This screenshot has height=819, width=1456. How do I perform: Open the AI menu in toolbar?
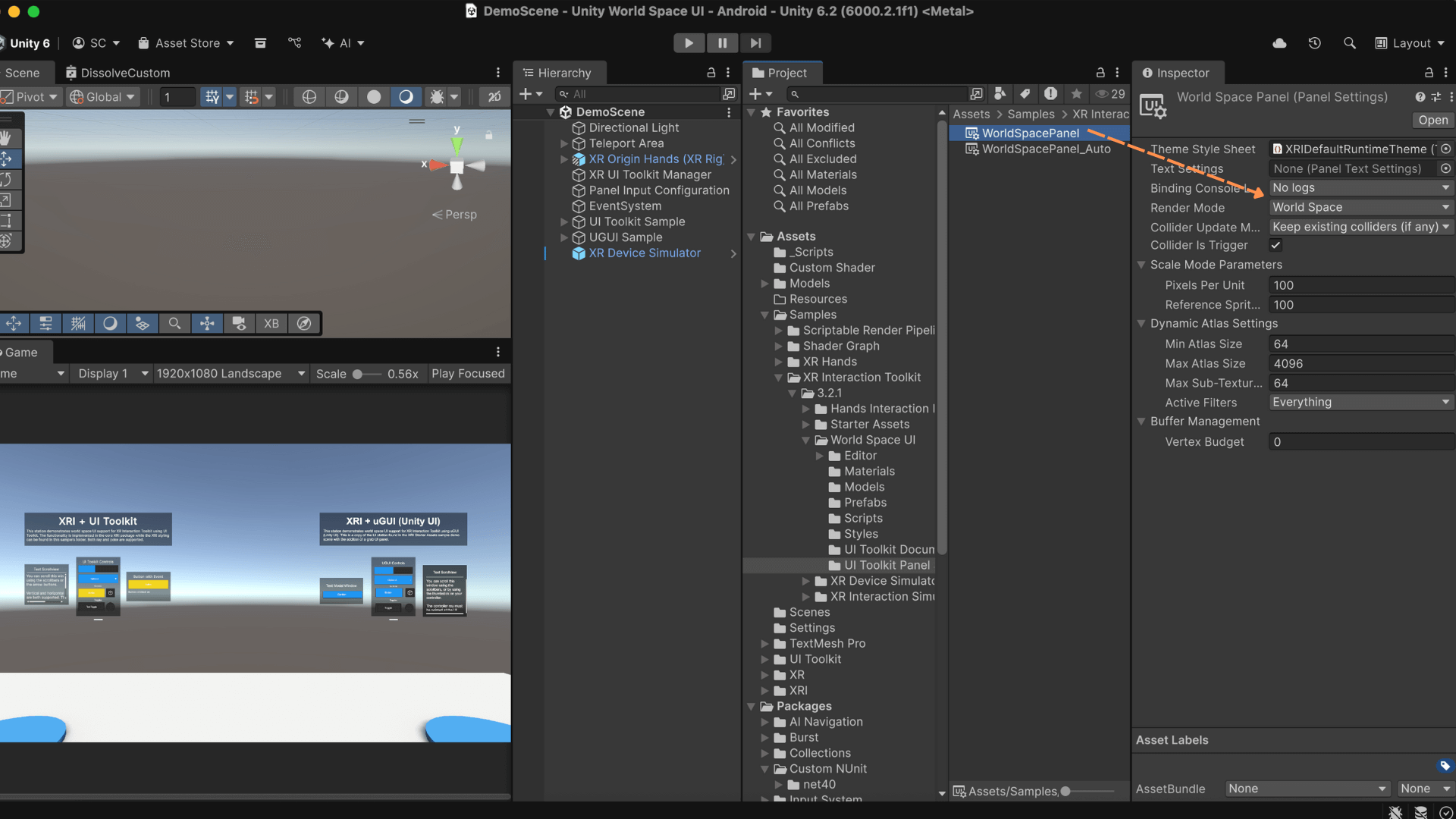343,43
